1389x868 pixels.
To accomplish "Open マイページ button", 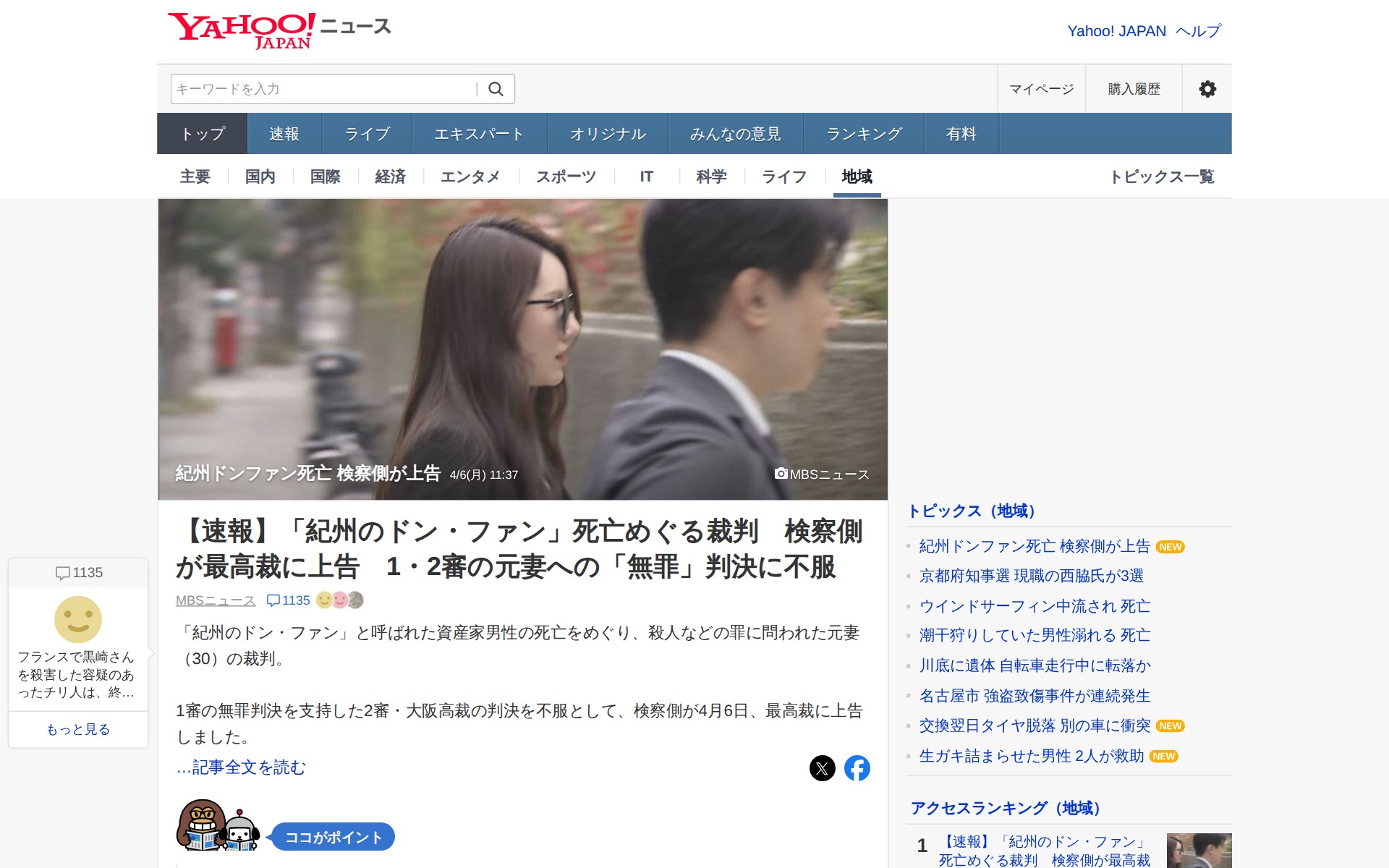I will 1041,89.
